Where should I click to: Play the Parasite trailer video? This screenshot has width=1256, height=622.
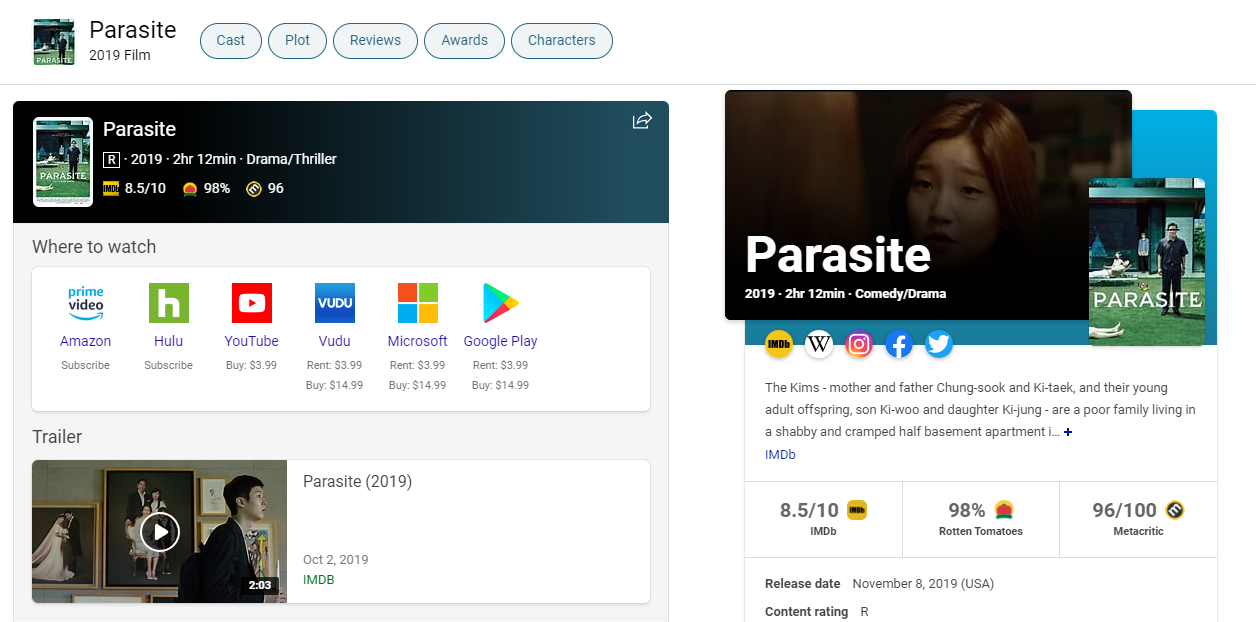tap(160, 531)
